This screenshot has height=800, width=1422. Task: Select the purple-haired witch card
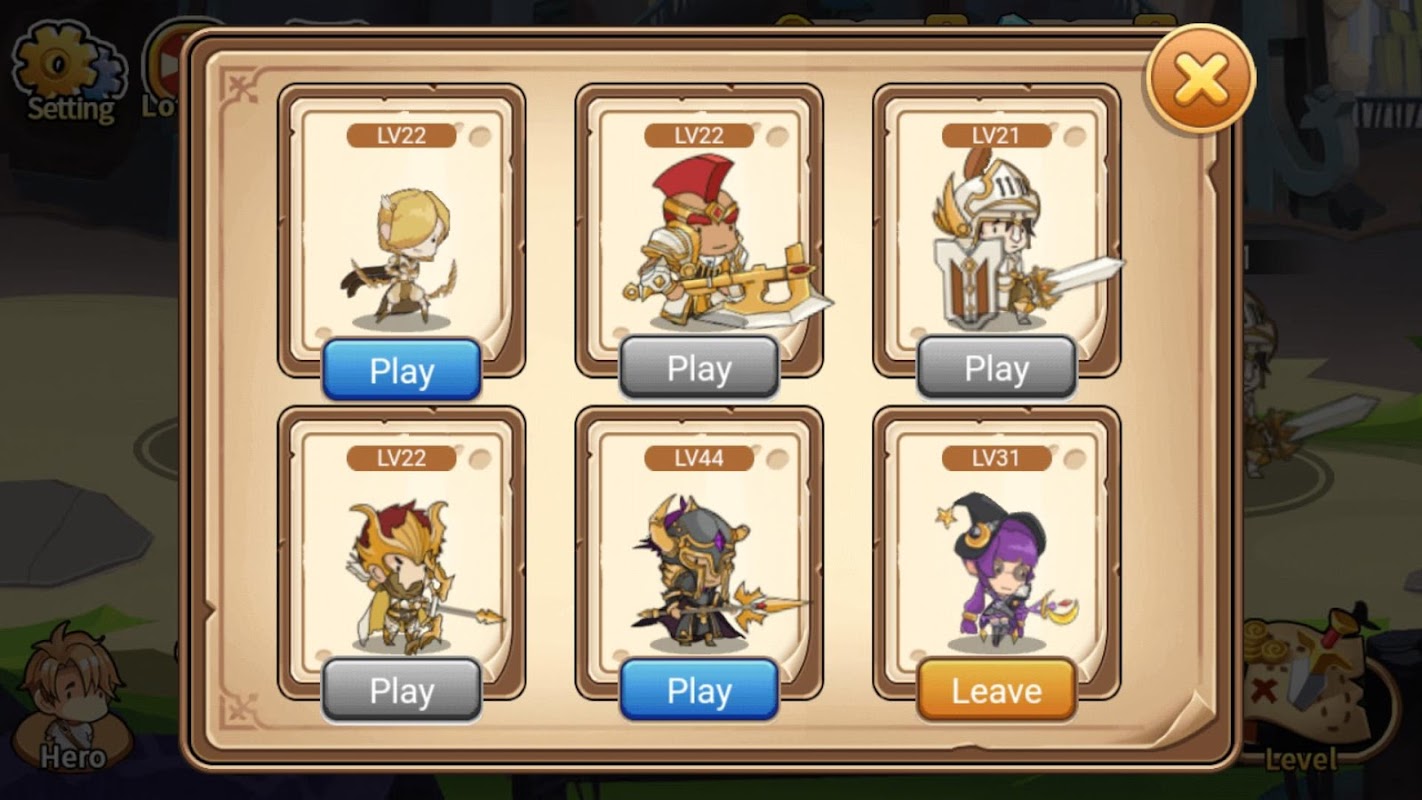997,551
